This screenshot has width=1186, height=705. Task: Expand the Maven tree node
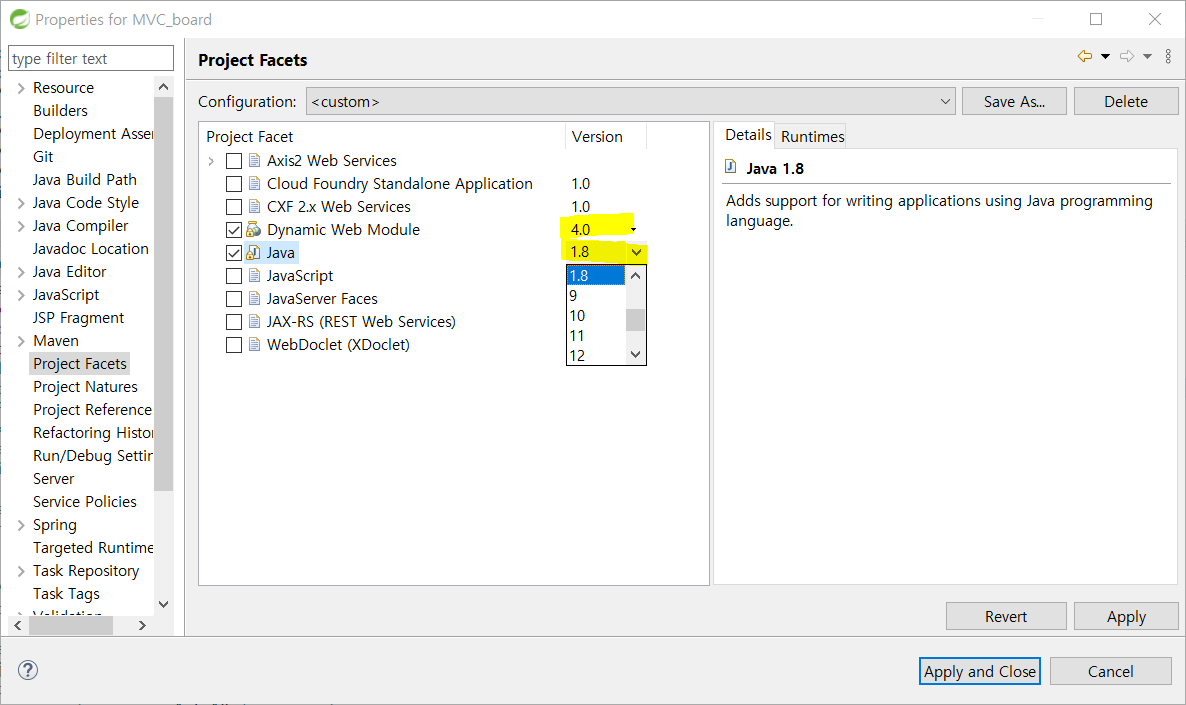pyautogui.click(x=21, y=341)
